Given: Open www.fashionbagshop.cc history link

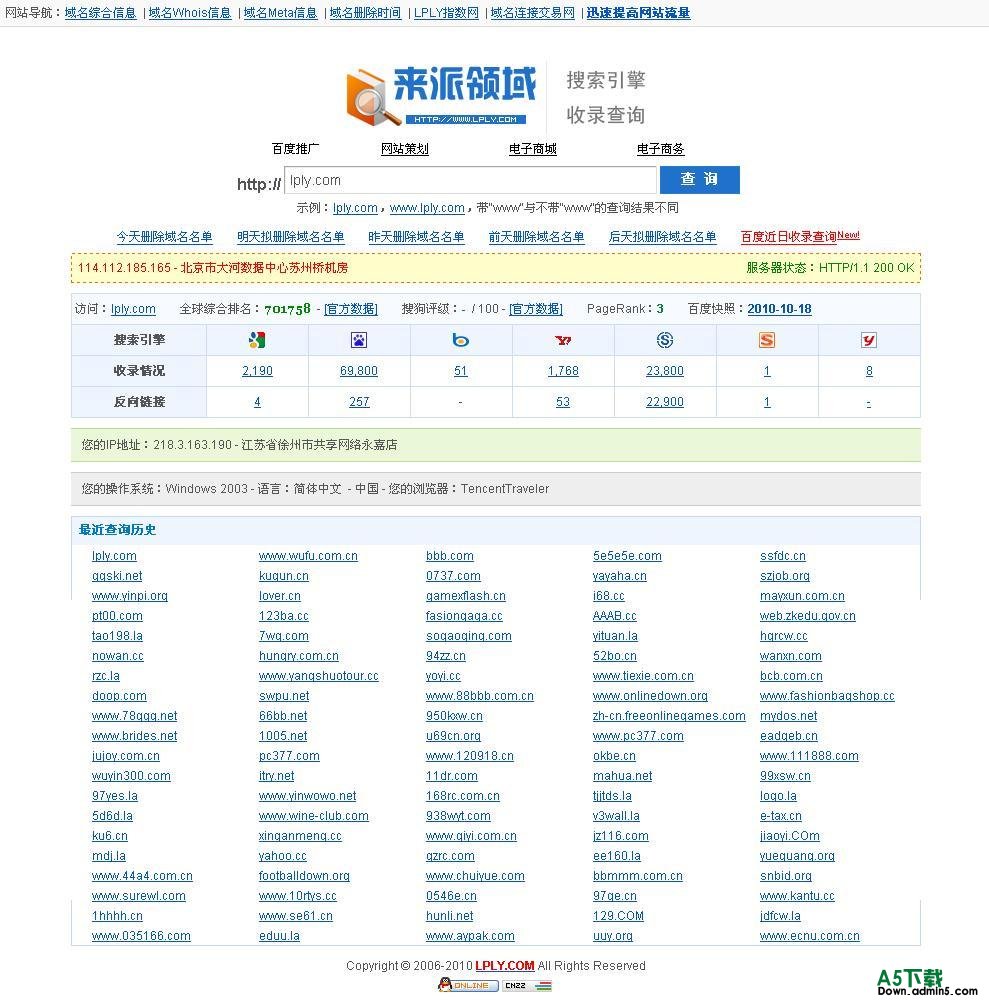Looking at the screenshot, I should [827, 696].
